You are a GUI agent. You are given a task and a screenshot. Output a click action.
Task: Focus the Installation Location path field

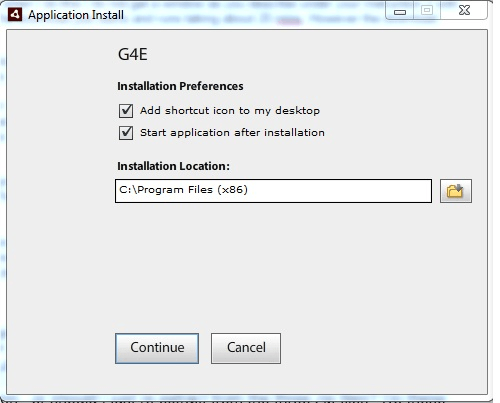tap(273, 191)
